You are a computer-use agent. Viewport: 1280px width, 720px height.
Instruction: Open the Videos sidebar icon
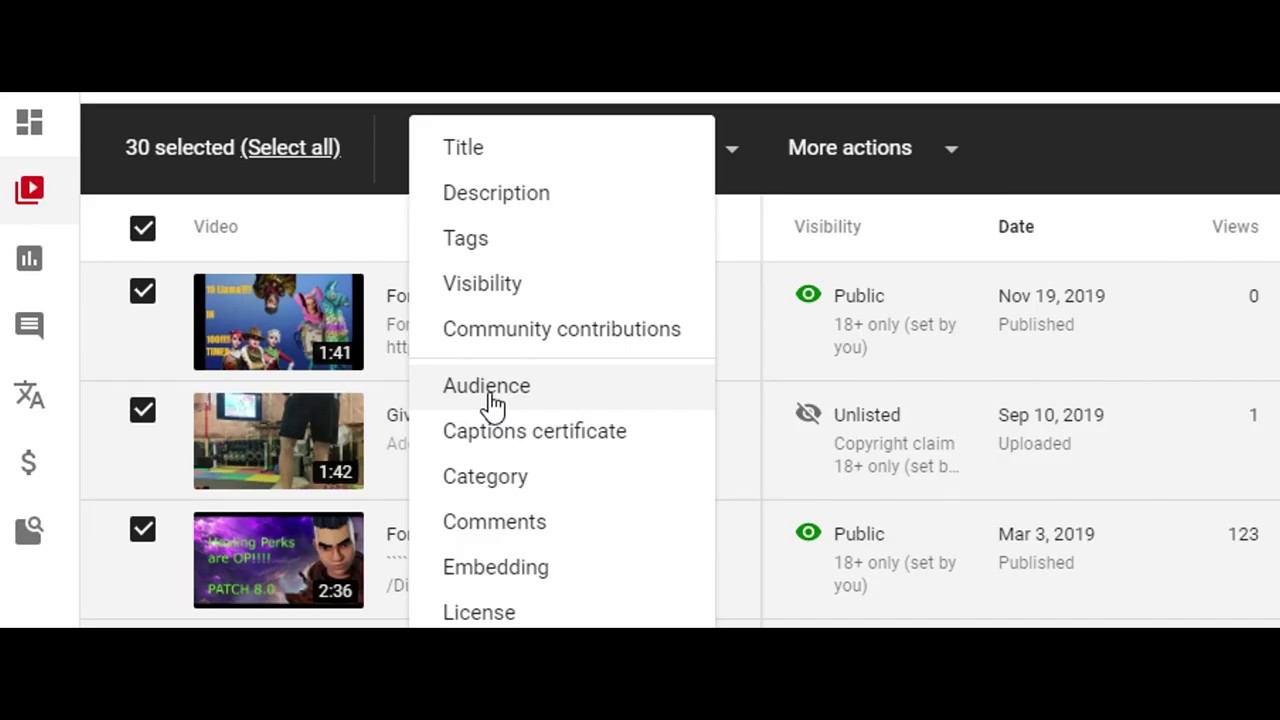pyautogui.click(x=30, y=189)
